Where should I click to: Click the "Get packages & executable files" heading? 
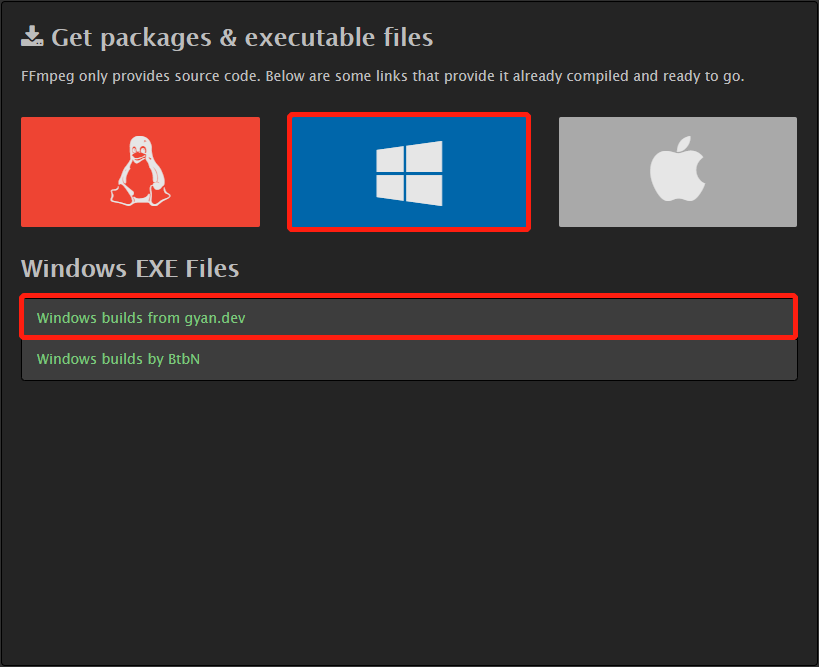pyautogui.click(x=242, y=37)
